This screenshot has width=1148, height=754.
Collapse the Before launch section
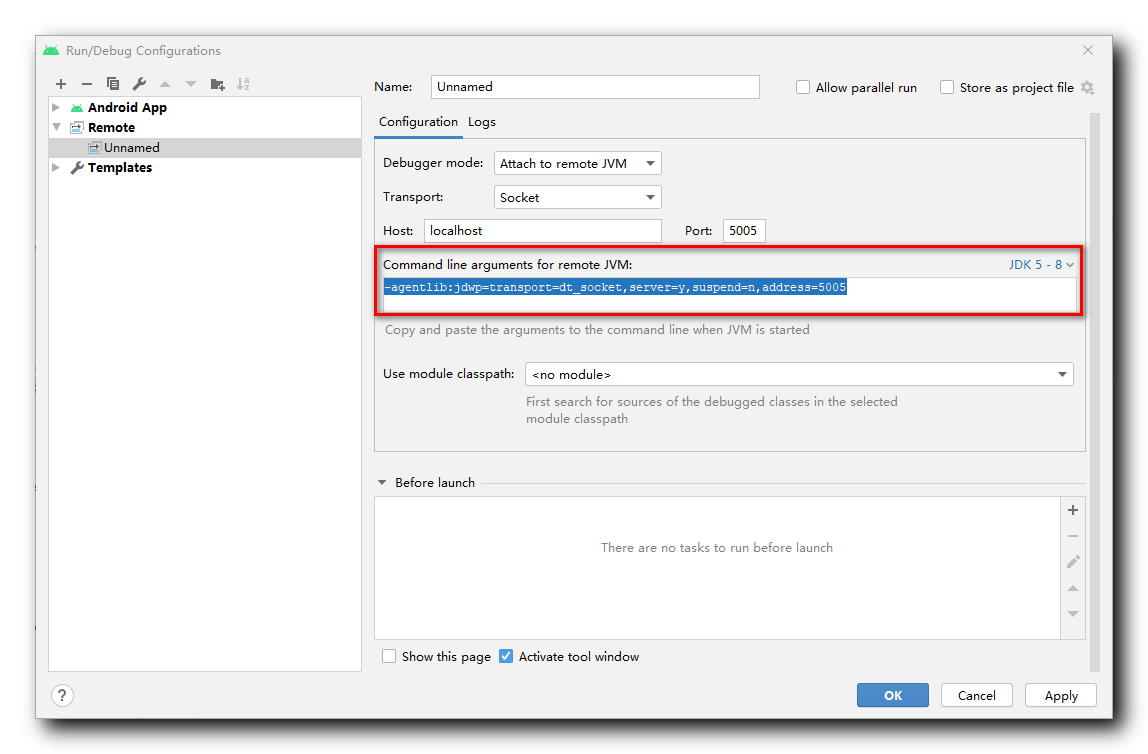(x=382, y=482)
